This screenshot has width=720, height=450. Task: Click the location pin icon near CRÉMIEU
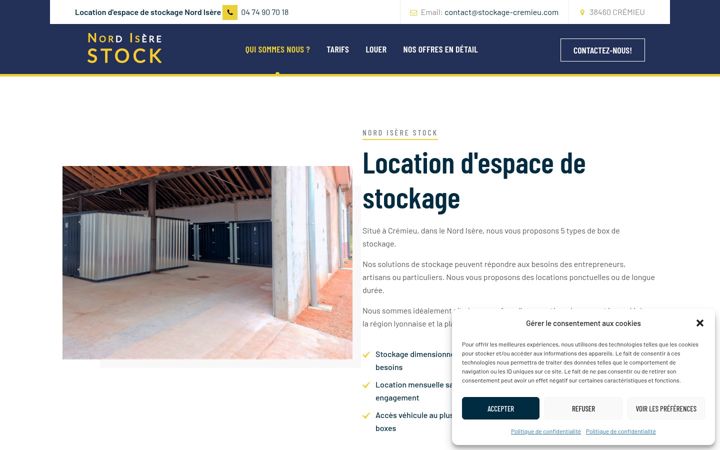click(582, 13)
